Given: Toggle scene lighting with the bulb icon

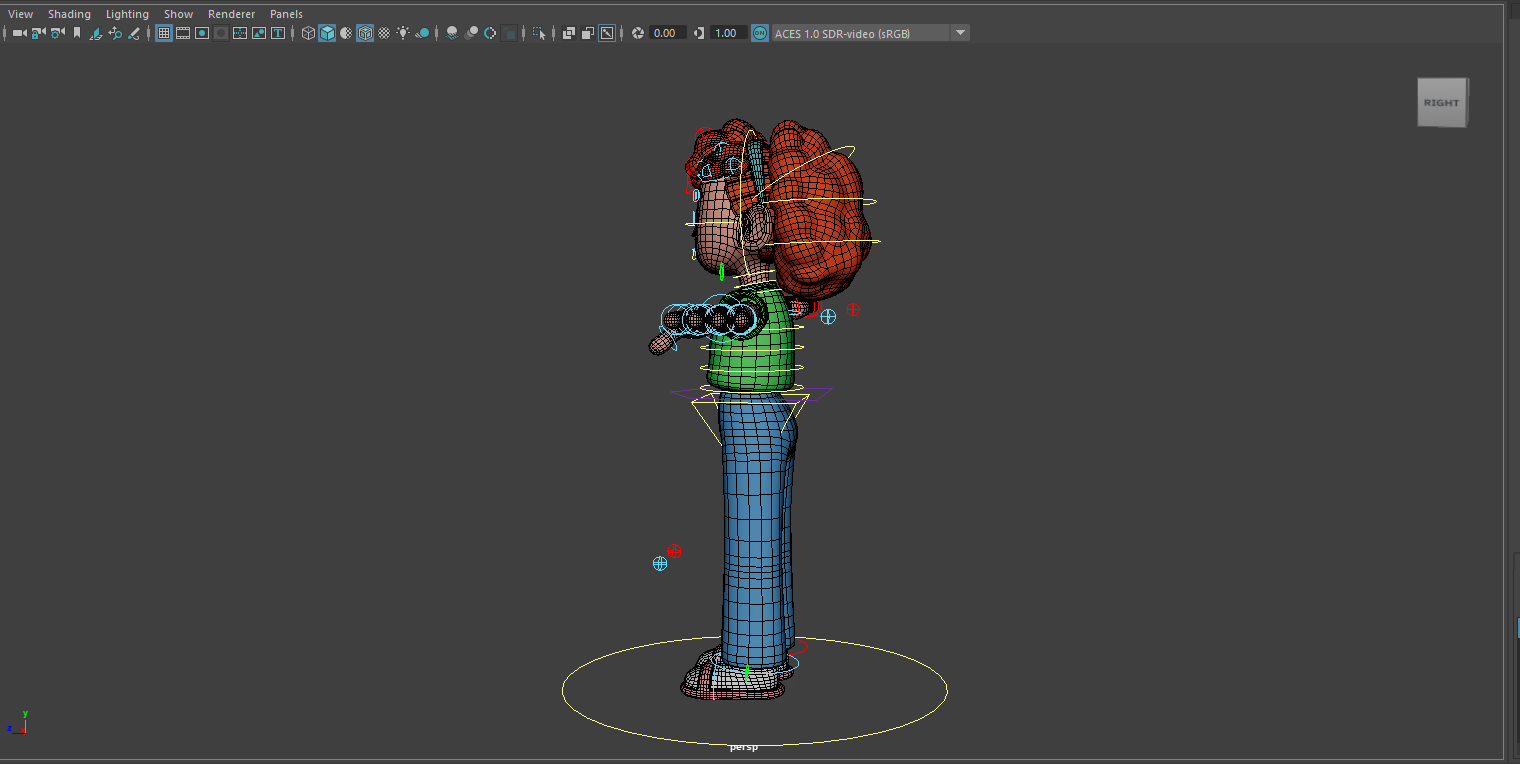Looking at the screenshot, I should [x=404, y=33].
